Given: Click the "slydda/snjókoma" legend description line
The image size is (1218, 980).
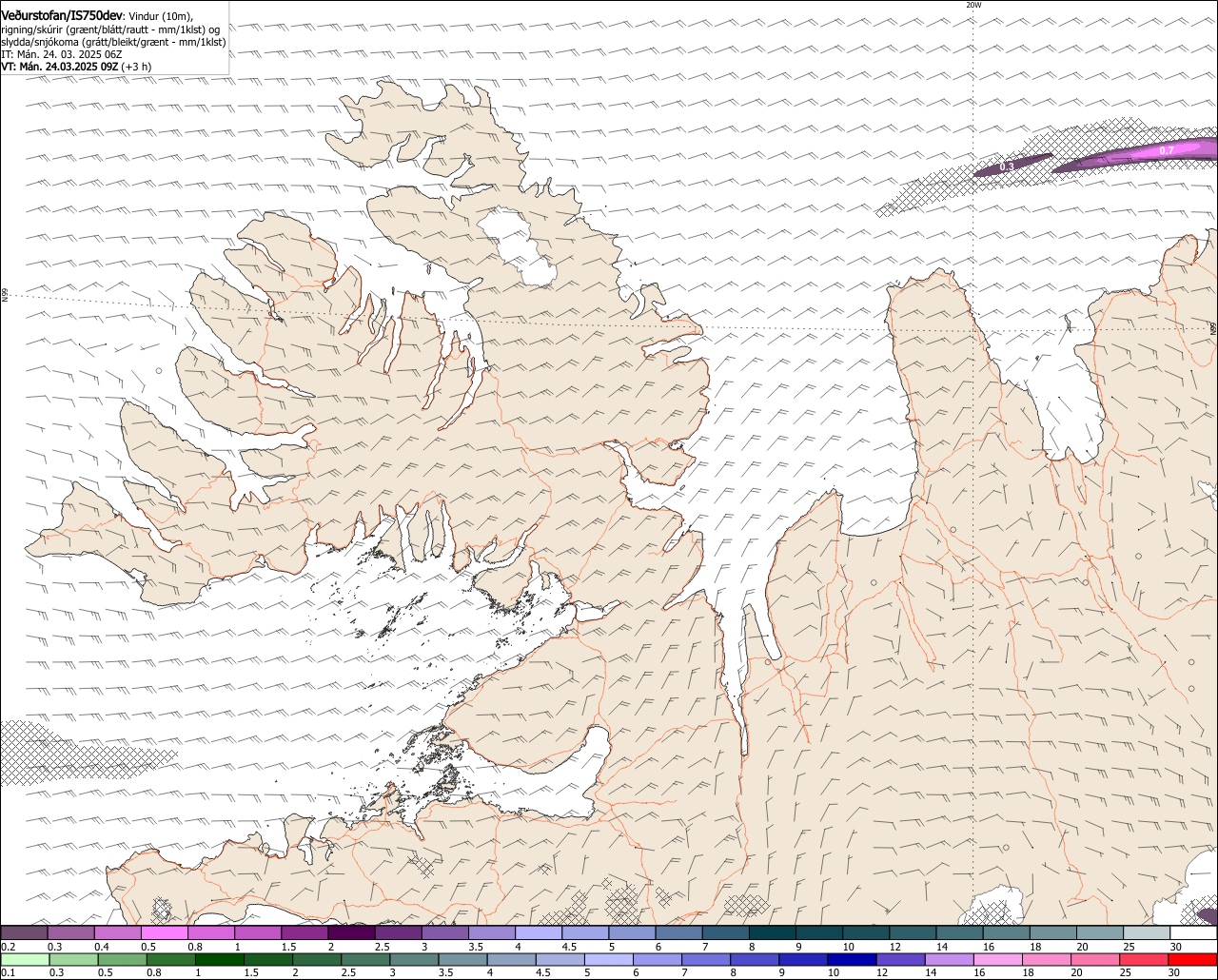Looking at the screenshot, I should pos(113,42).
